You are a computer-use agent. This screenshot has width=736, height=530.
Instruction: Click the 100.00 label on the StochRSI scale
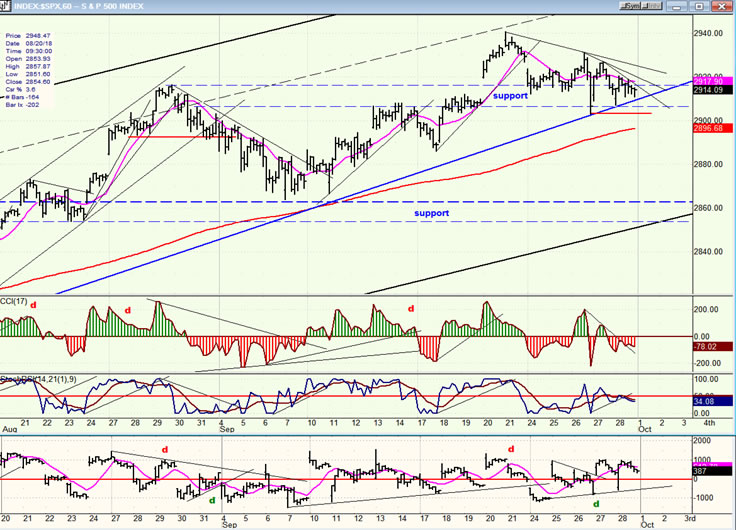point(706,379)
